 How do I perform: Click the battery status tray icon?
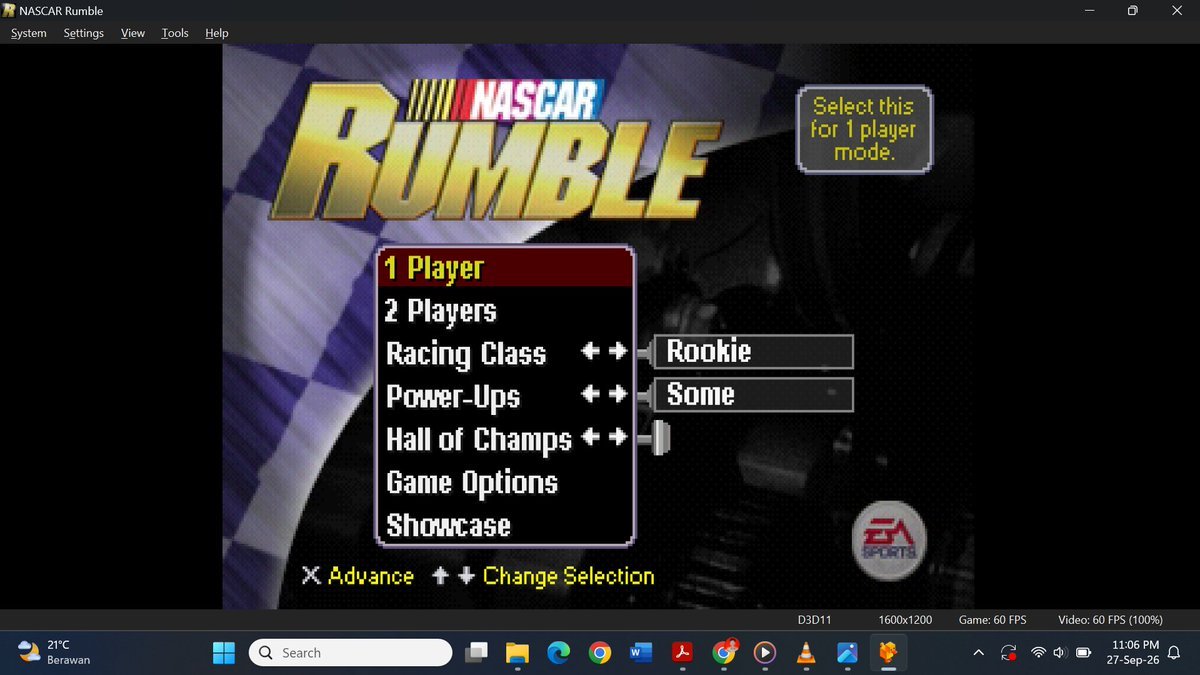tap(1083, 653)
